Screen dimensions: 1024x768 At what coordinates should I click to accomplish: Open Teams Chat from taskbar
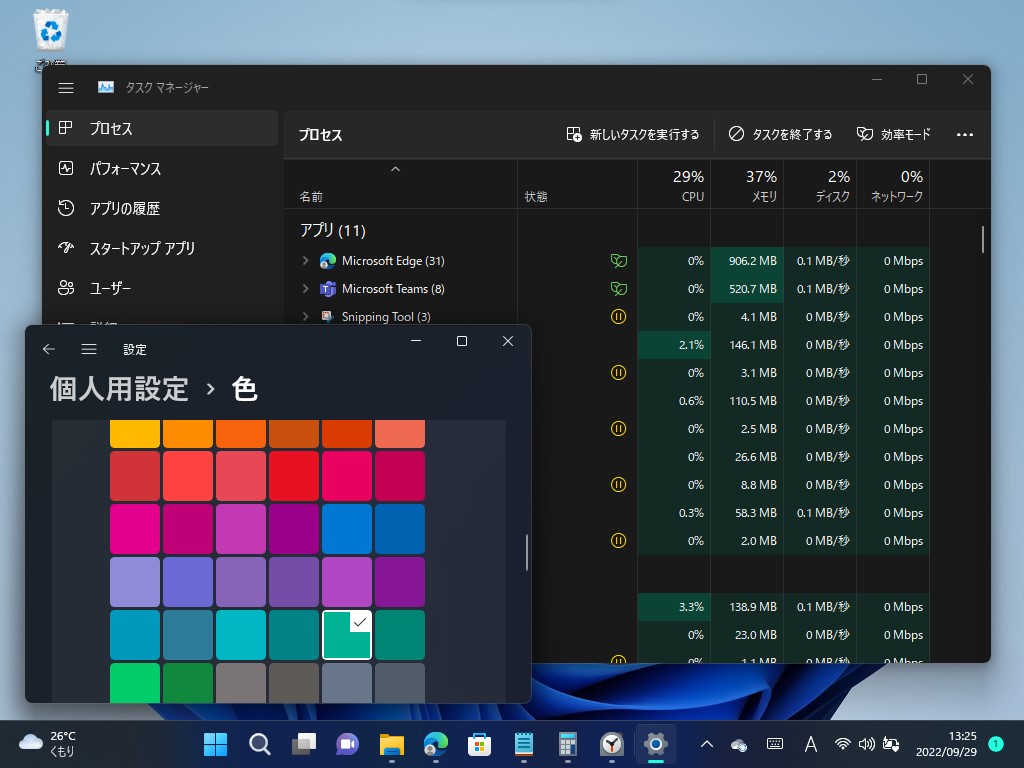(x=347, y=744)
